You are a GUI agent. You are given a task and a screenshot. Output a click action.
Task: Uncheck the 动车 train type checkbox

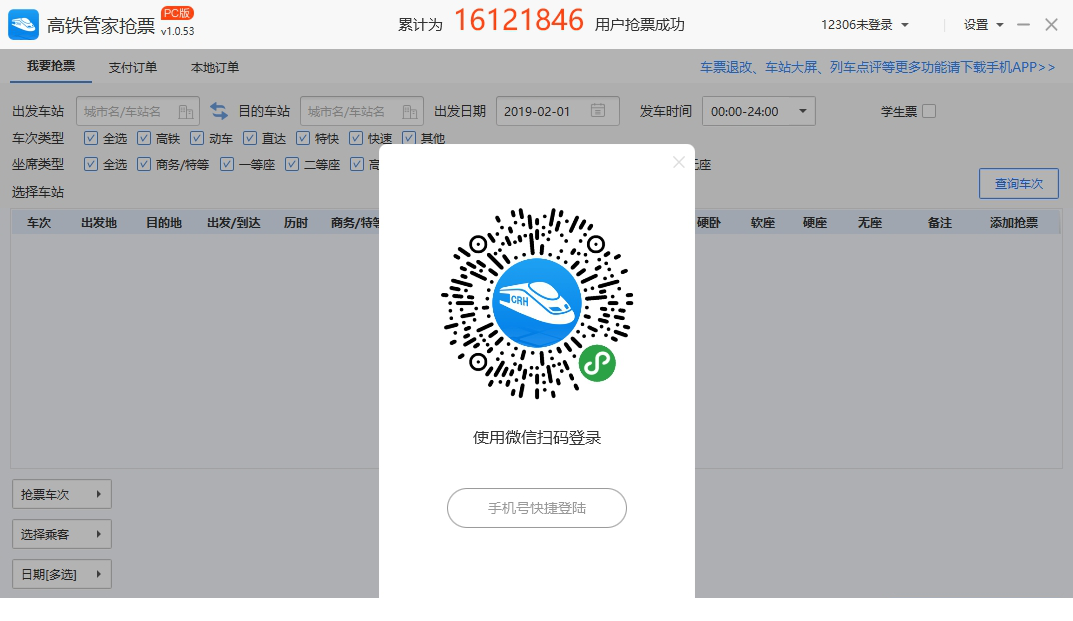click(197, 138)
